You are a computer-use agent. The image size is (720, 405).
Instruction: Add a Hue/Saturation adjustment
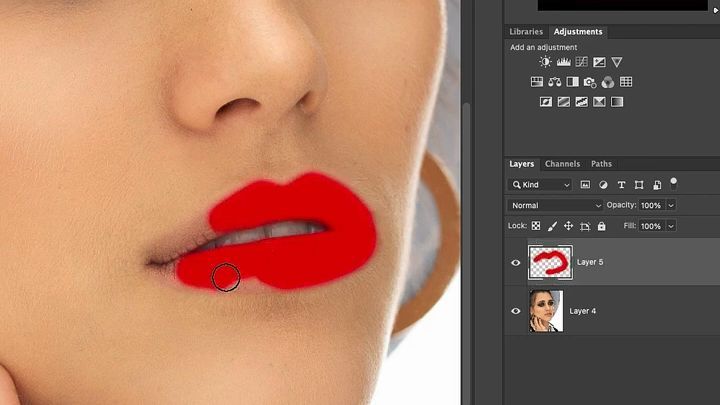pyautogui.click(x=537, y=82)
